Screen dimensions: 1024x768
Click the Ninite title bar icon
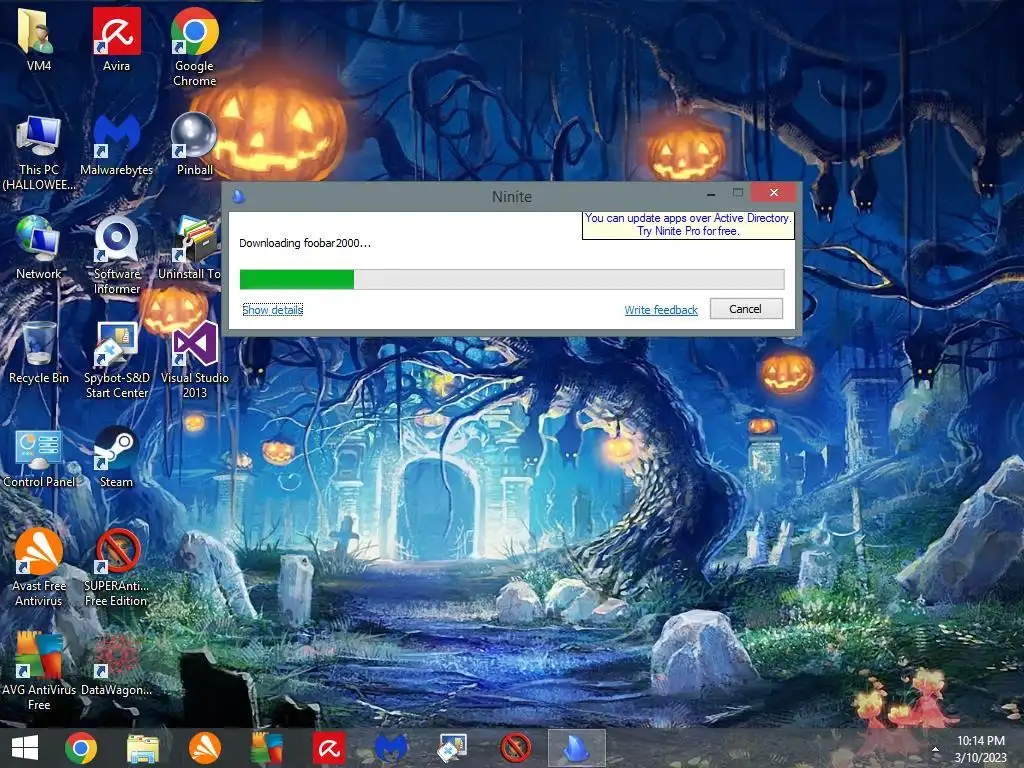[239, 195]
